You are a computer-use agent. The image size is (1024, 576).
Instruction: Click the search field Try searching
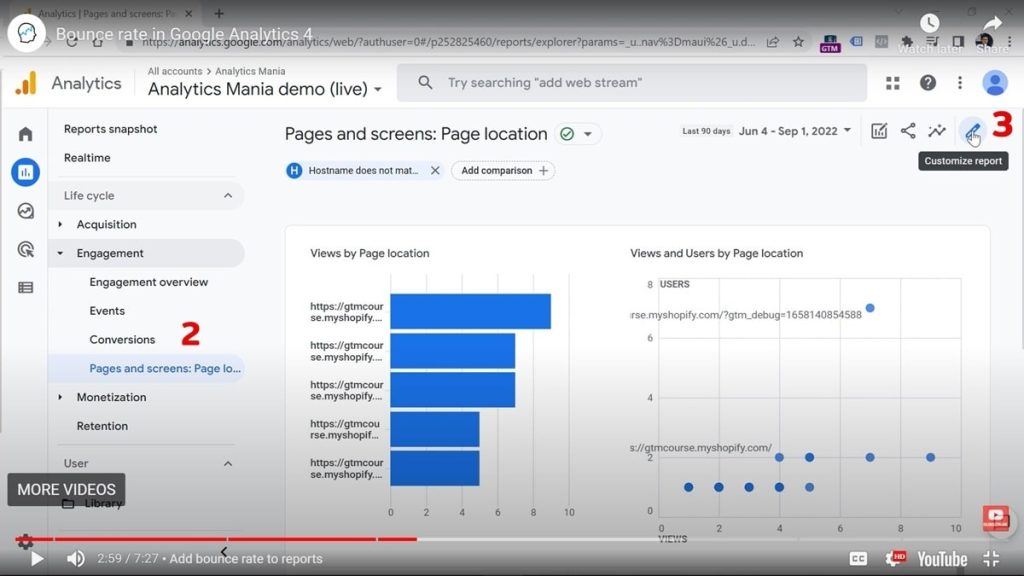coord(632,83)
